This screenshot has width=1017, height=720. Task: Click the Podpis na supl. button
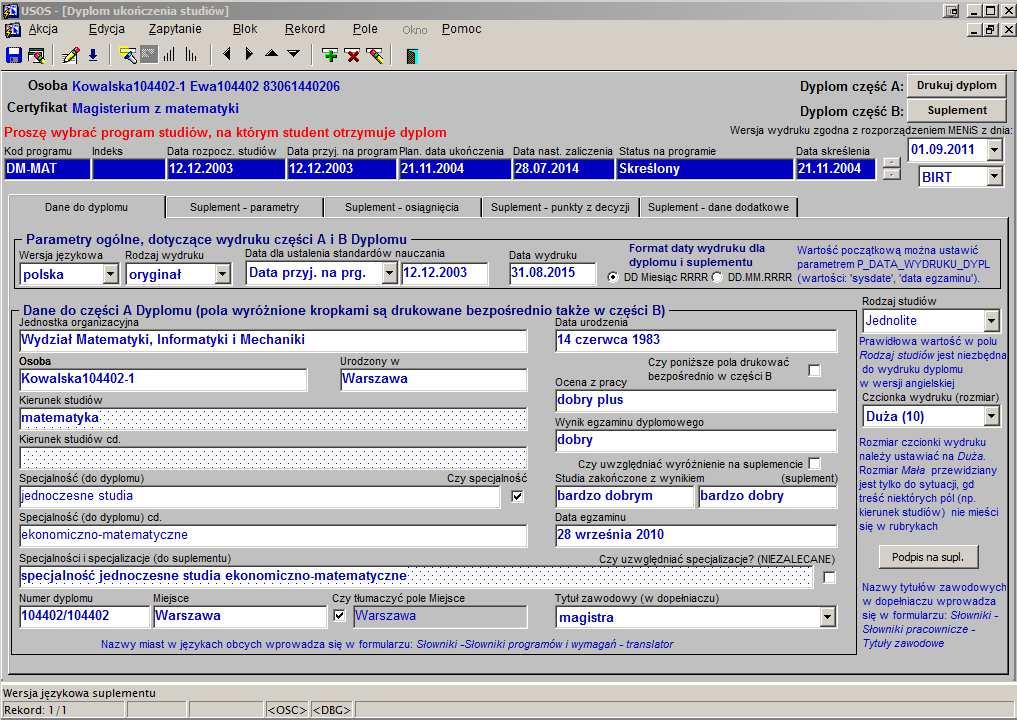tap(927, 557)
